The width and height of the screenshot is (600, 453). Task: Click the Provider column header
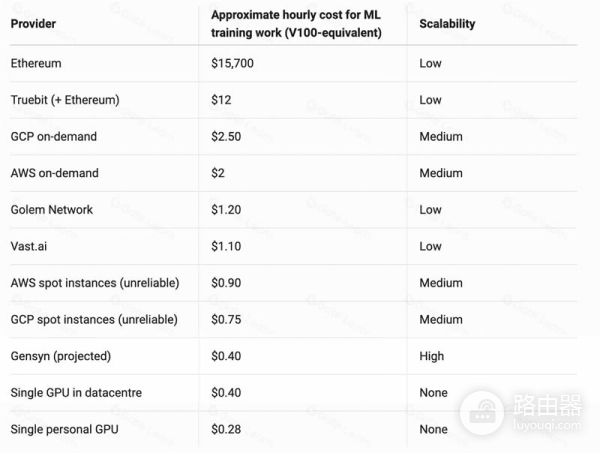tap(32, 24)
